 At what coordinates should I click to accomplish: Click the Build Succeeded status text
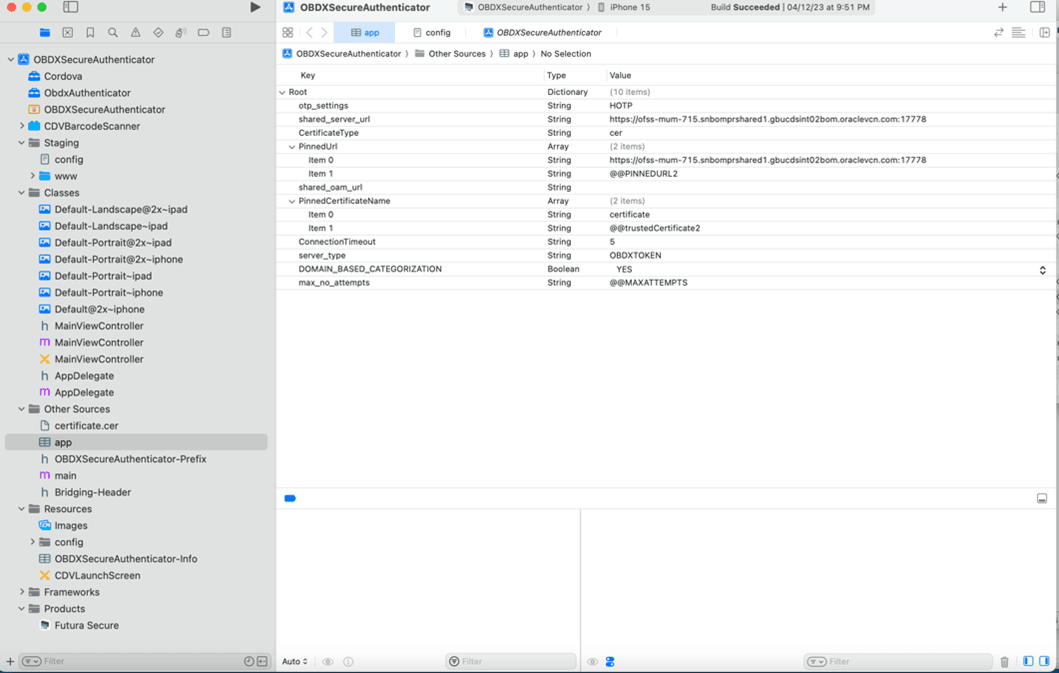tap(745, 7)
